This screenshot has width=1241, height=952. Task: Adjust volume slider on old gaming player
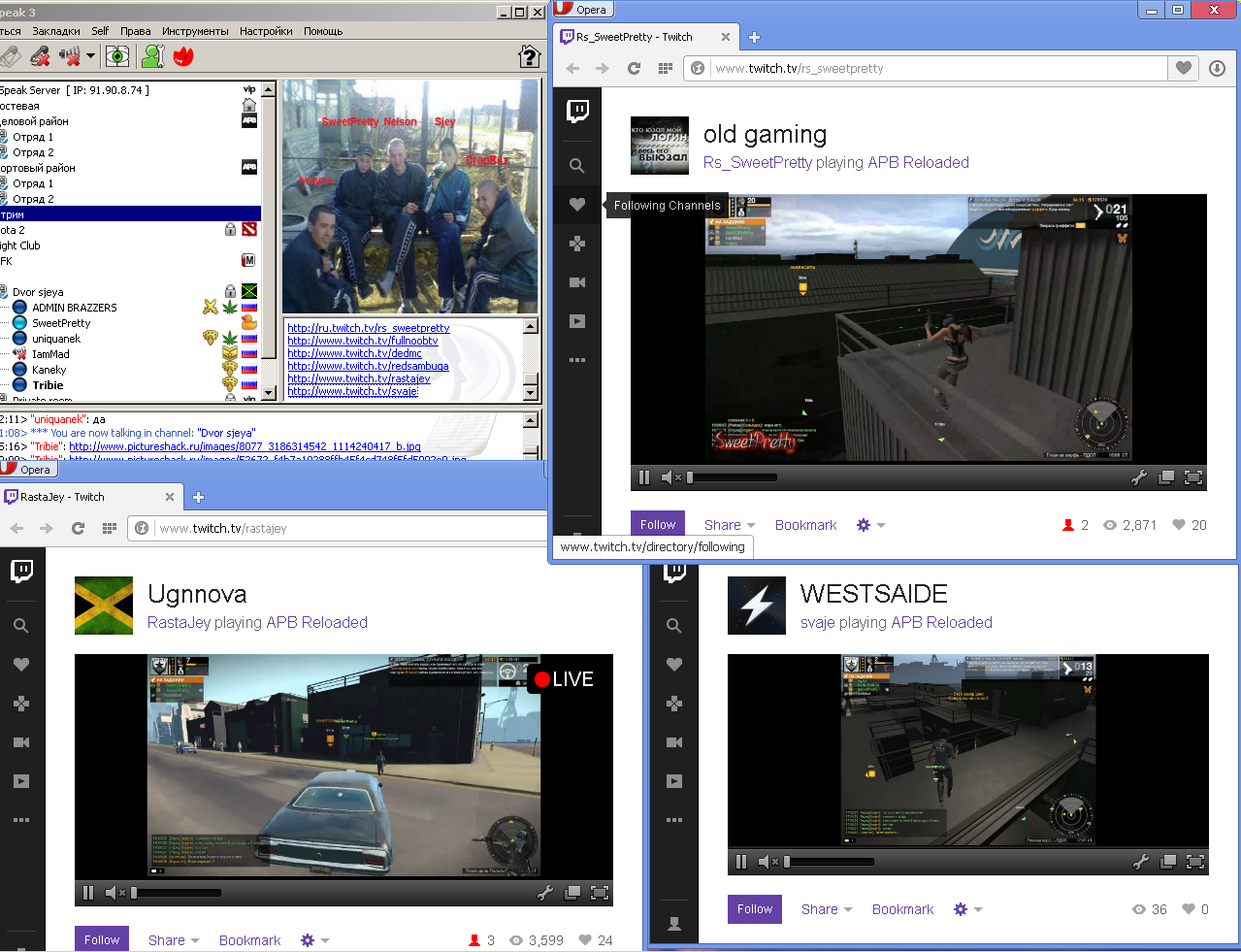tap(733, 477)
